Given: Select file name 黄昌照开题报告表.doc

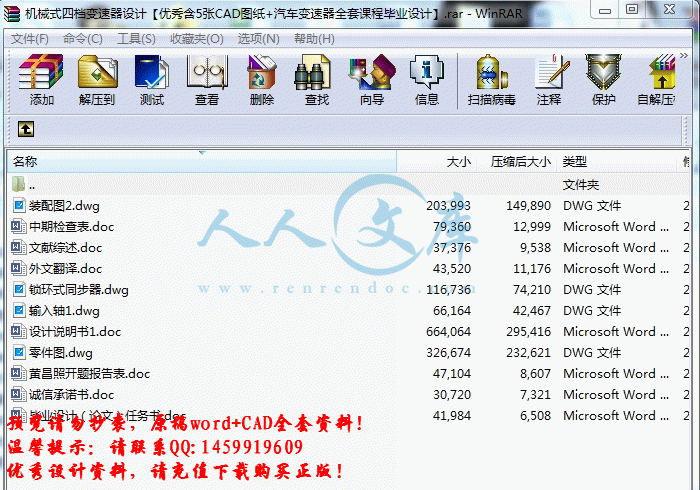Looking at the screenshot, I should 90,374.
